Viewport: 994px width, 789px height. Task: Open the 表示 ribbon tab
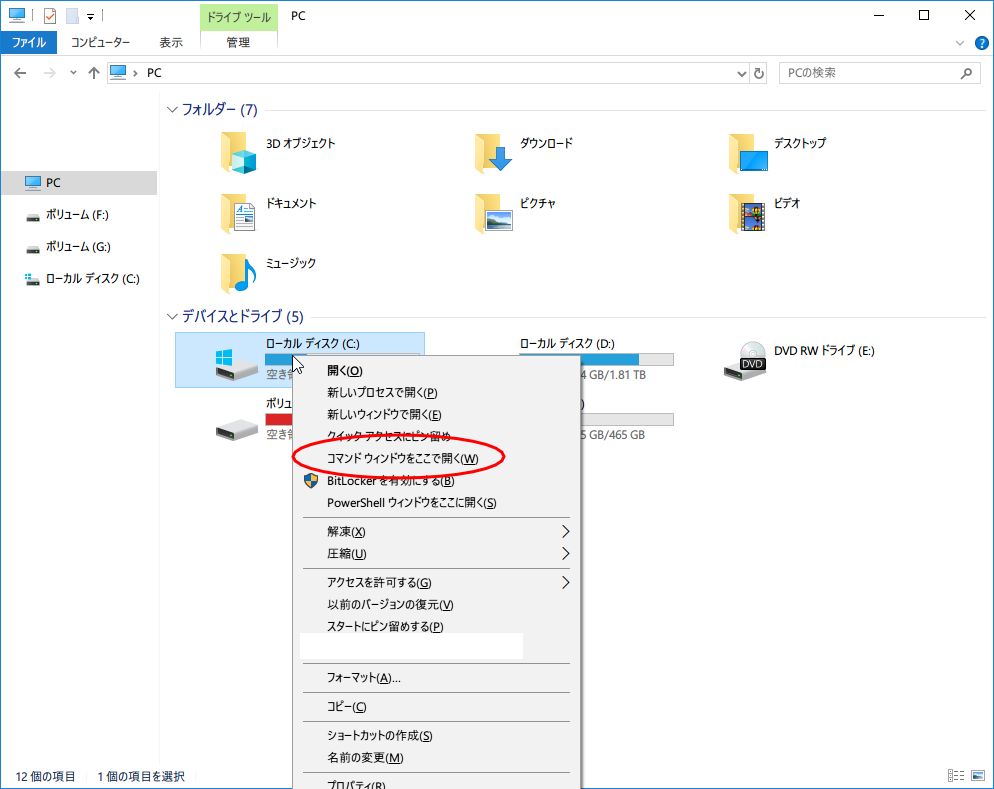point(171,43)
